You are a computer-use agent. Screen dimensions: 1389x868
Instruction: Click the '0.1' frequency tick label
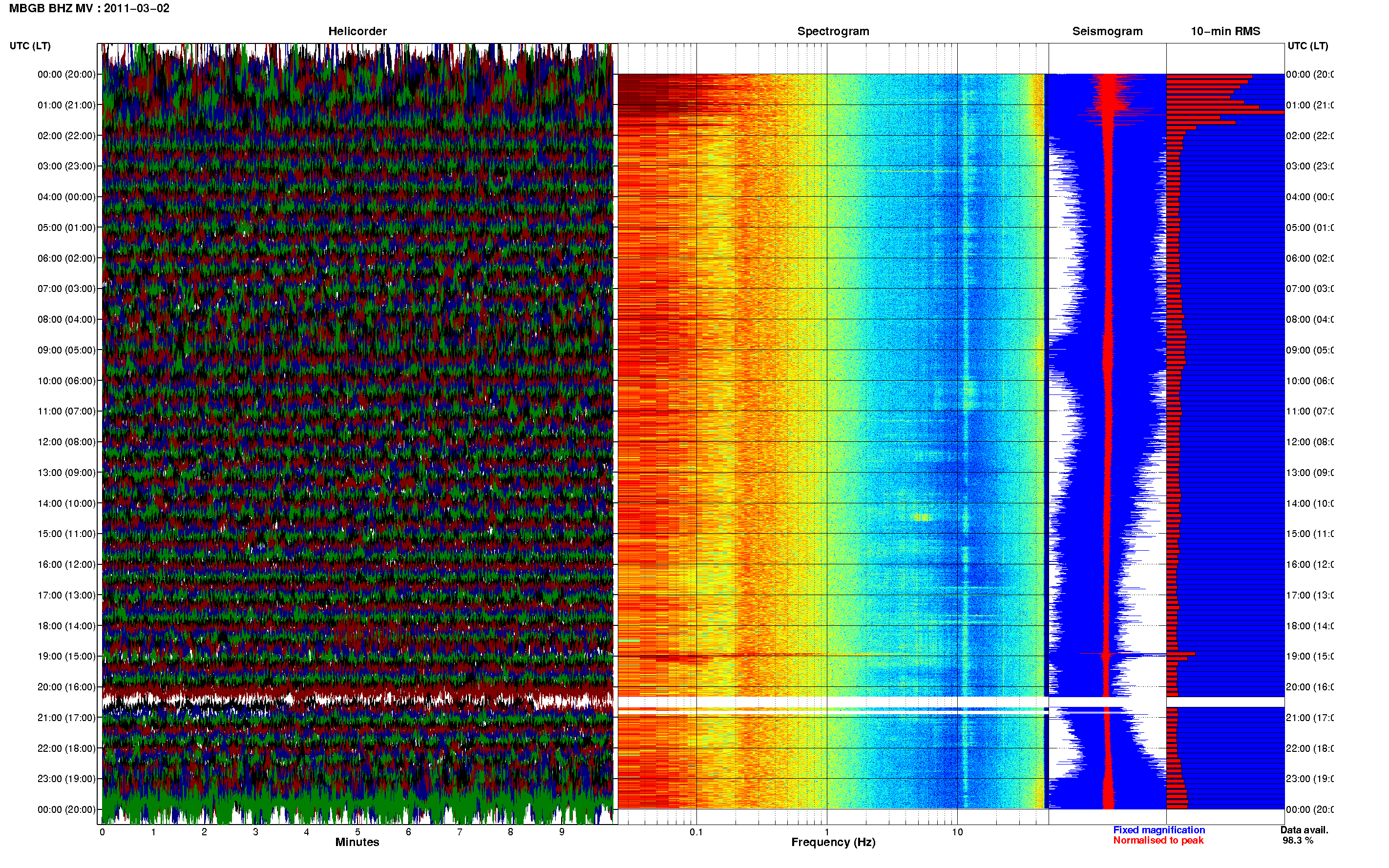point(696,832)
